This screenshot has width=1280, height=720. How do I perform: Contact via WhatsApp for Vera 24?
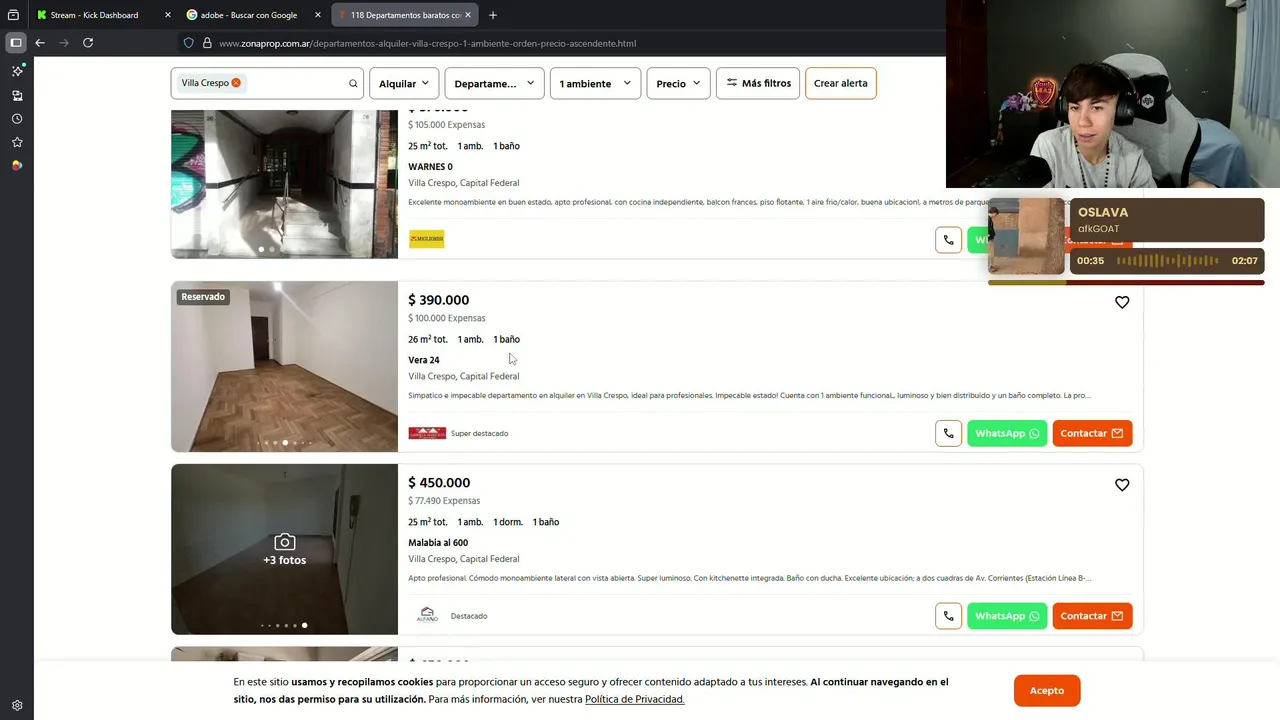[x=1007, y=433]
